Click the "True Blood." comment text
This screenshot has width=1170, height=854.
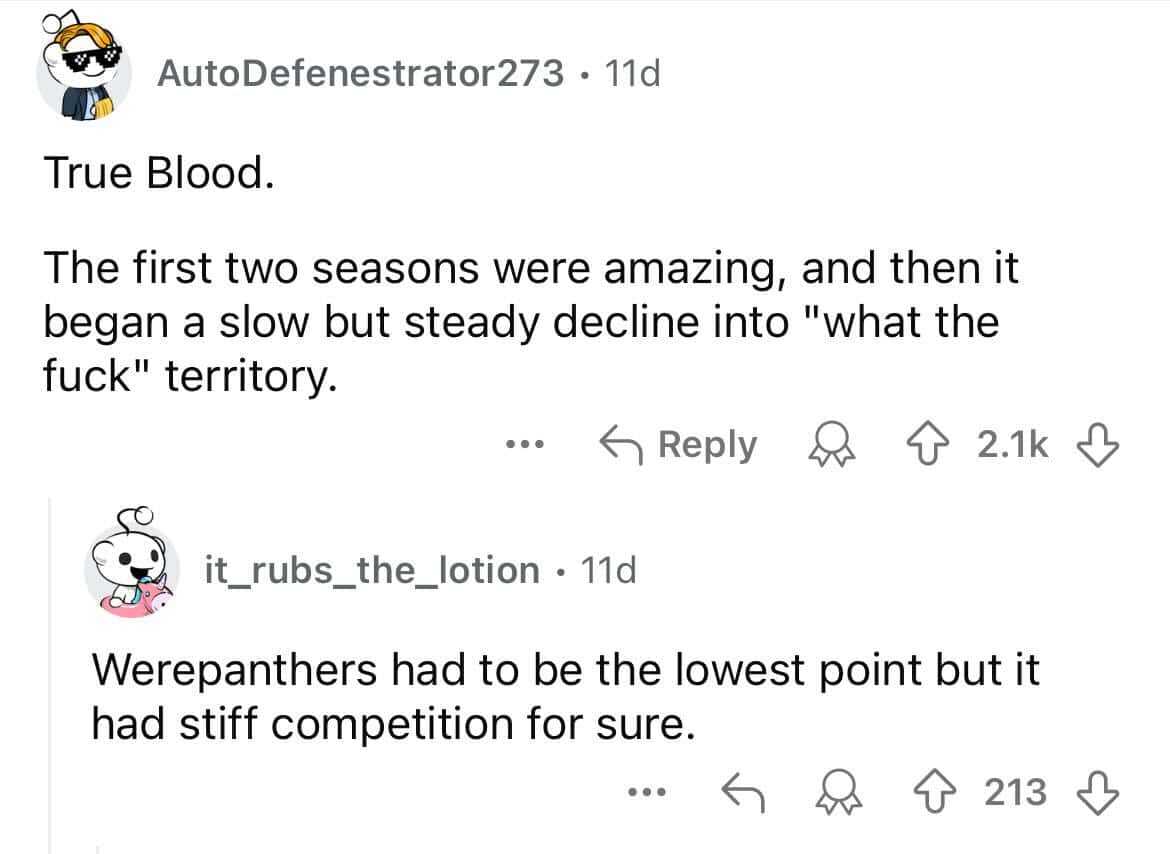pos(156,174)
